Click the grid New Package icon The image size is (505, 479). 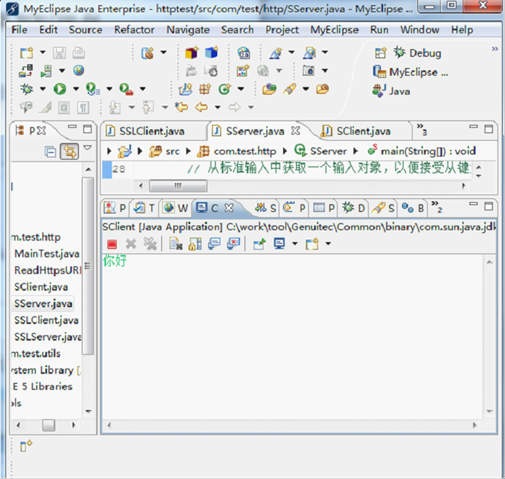(205, 89)
